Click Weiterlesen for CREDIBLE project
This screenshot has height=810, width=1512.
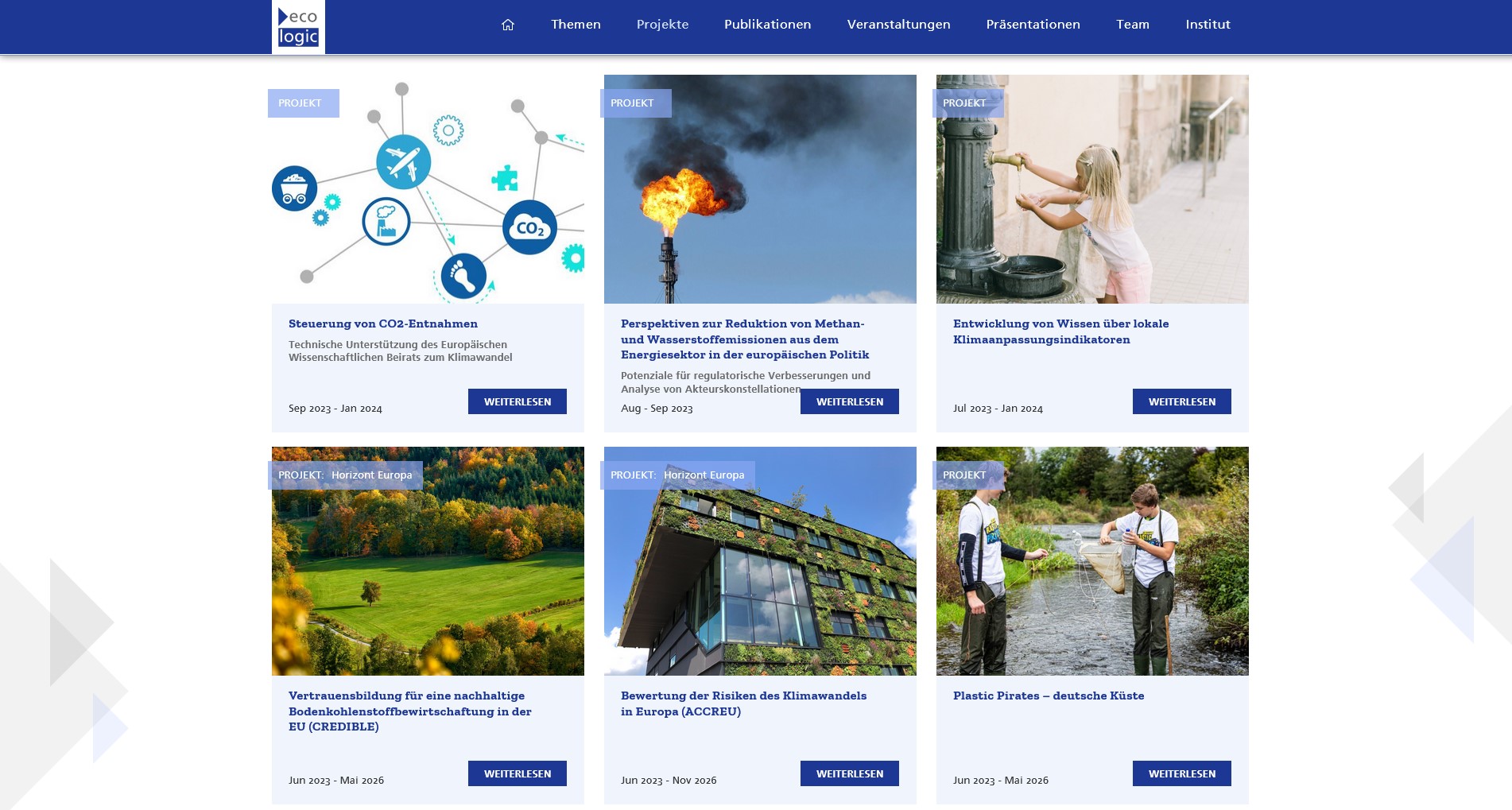(x=518, y=773)
